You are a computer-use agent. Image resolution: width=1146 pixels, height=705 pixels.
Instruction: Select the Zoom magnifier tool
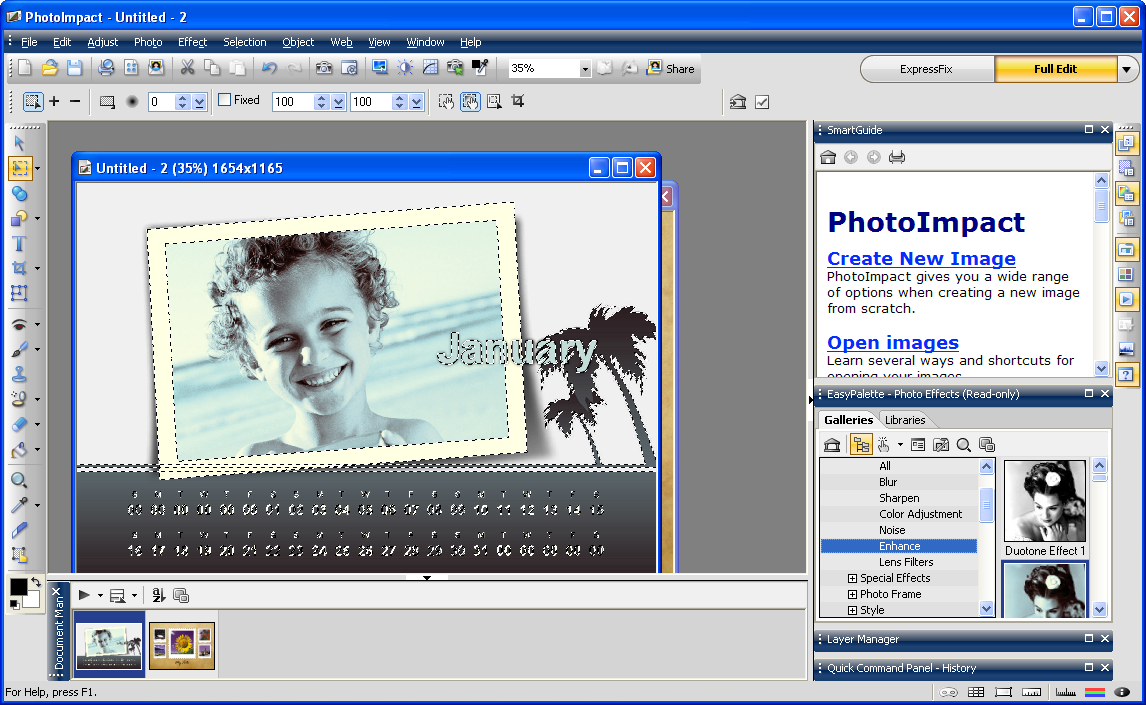[19, 480]
